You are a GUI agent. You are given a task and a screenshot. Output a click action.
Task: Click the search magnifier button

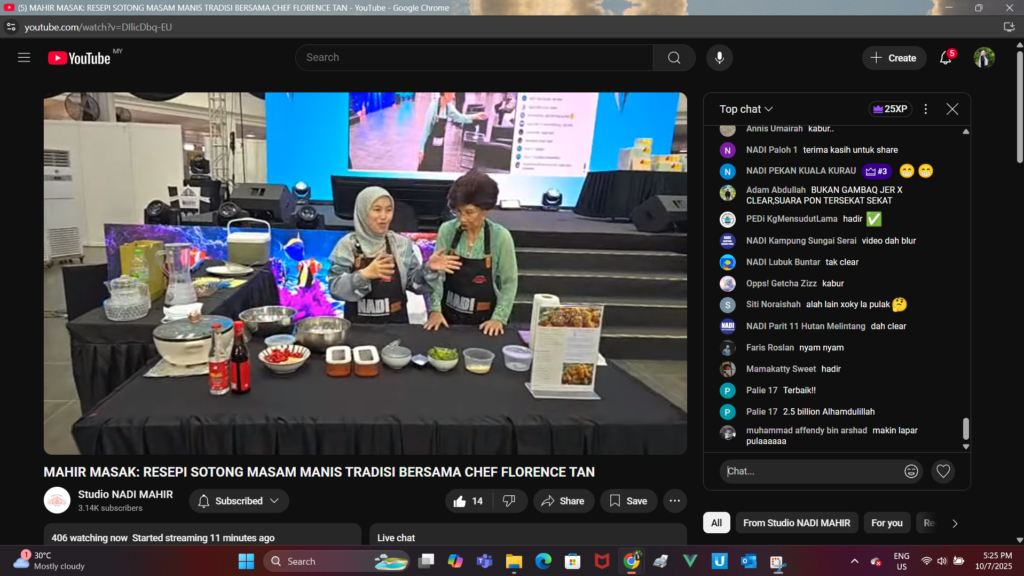[674, 58]
